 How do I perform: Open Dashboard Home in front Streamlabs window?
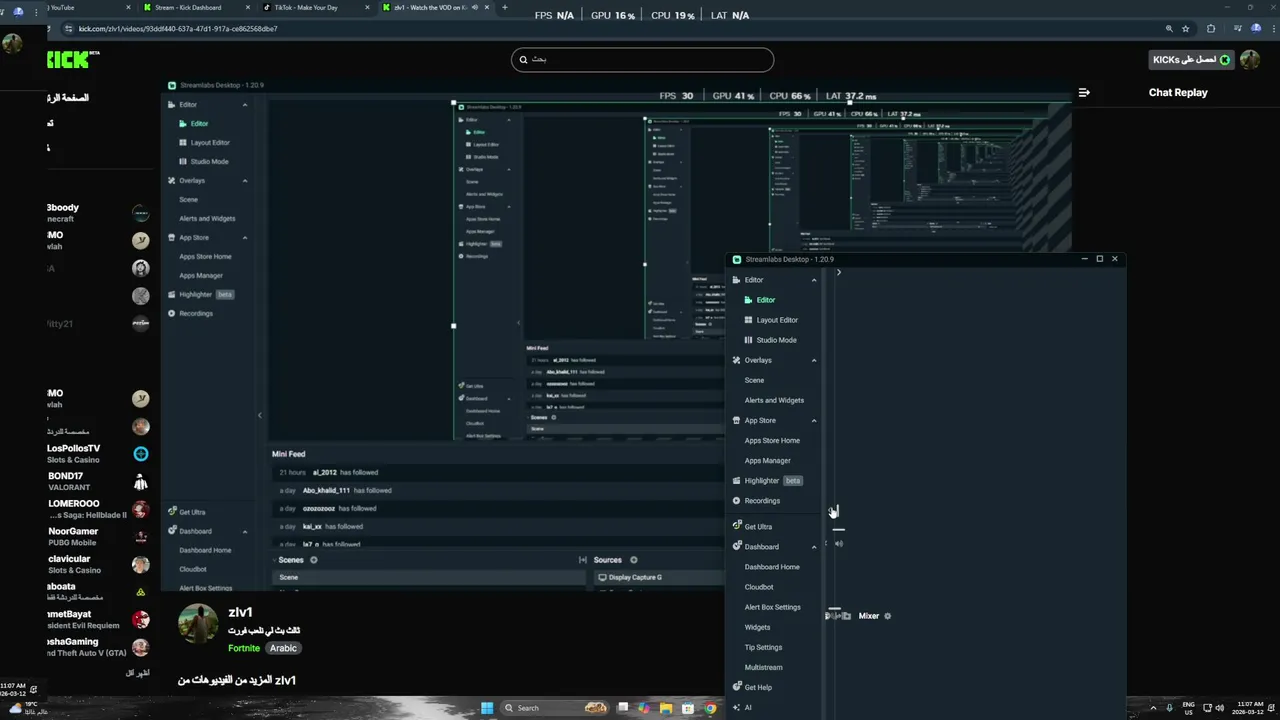click(x=771, y=567)
